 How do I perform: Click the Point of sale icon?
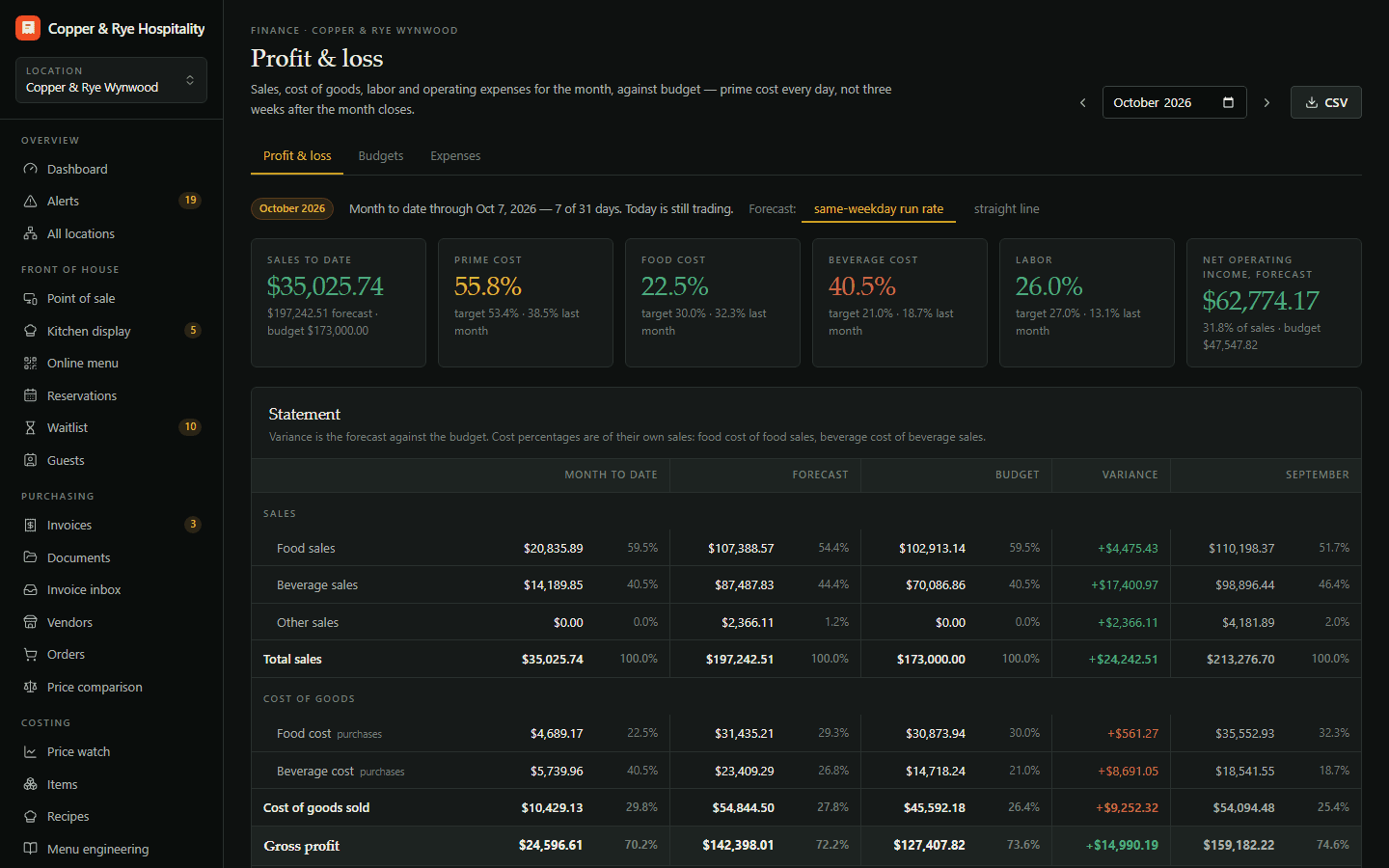pyautogui.click(x=30, y=298)
